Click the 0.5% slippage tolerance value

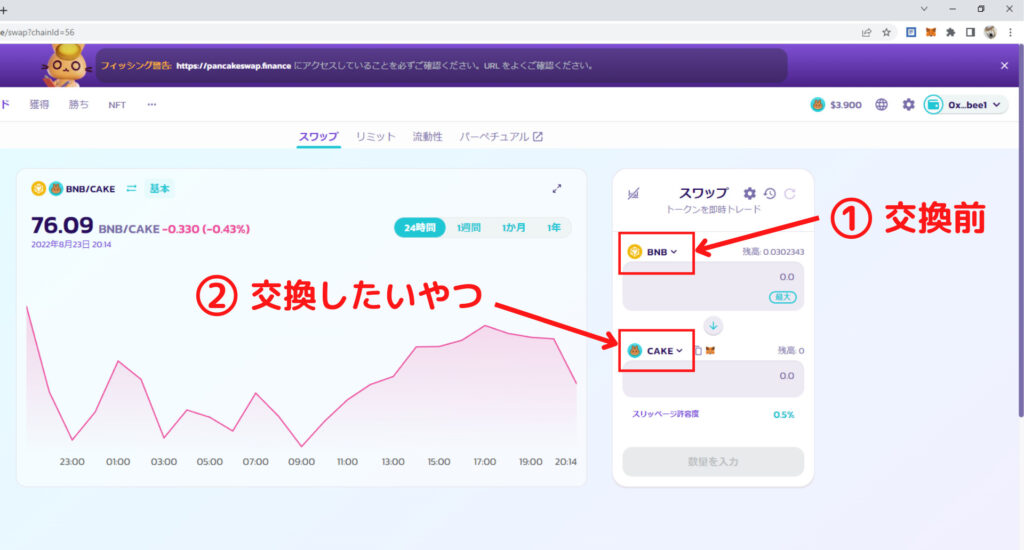click(784, 415)
